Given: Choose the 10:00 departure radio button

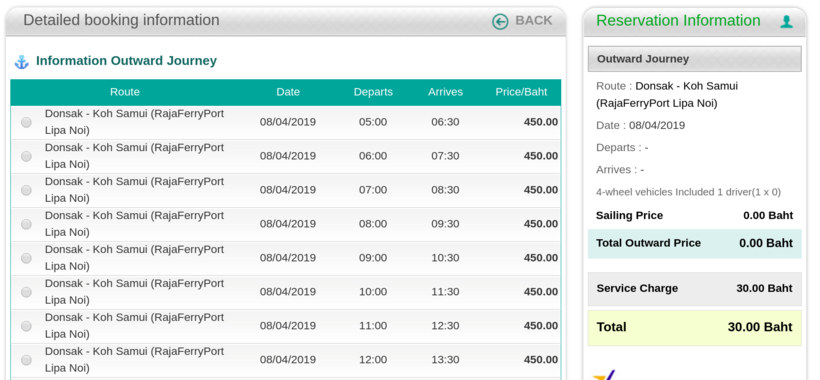Looking at the screenshot, I should point(26,292).
